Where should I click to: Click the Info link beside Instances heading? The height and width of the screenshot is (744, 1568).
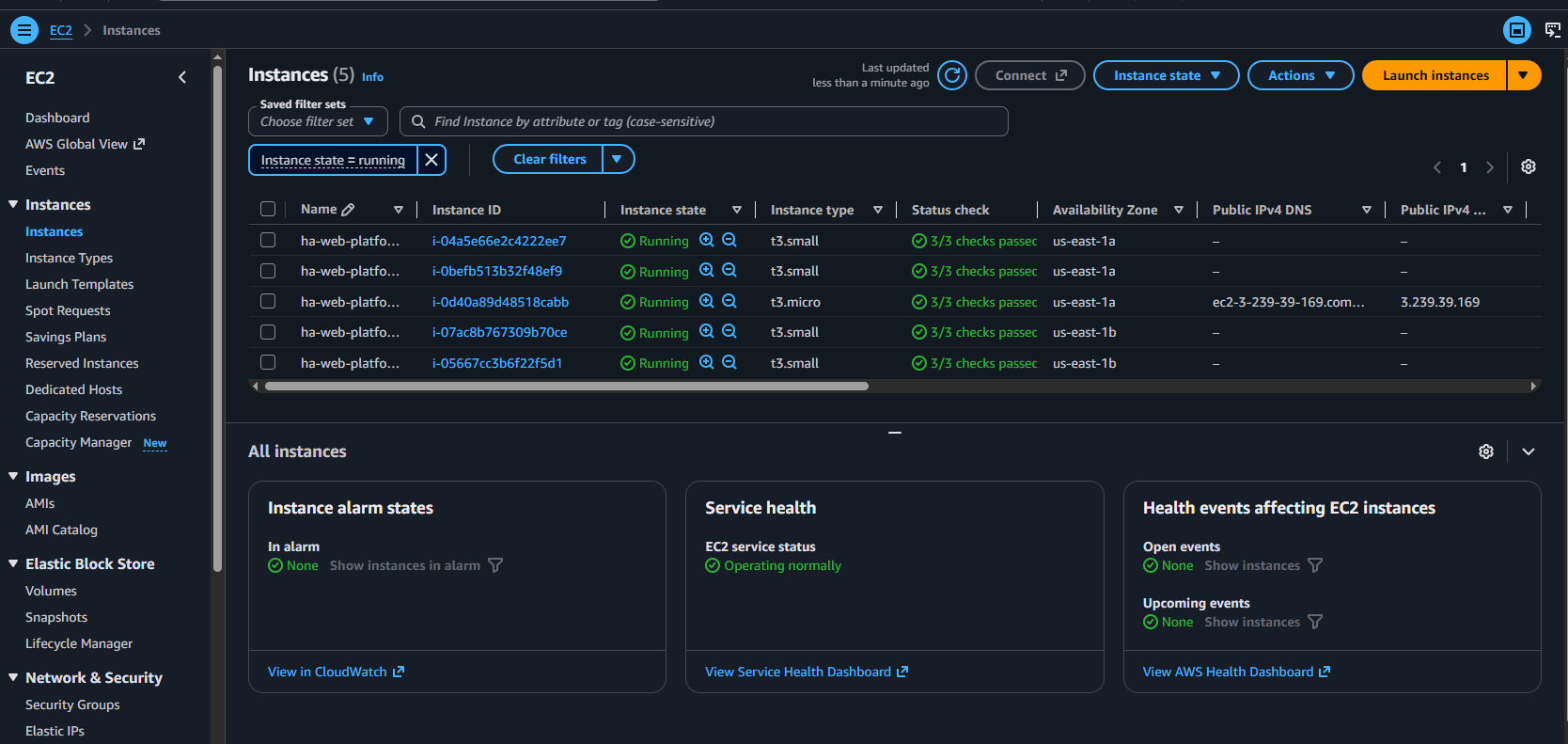point(372,77)
